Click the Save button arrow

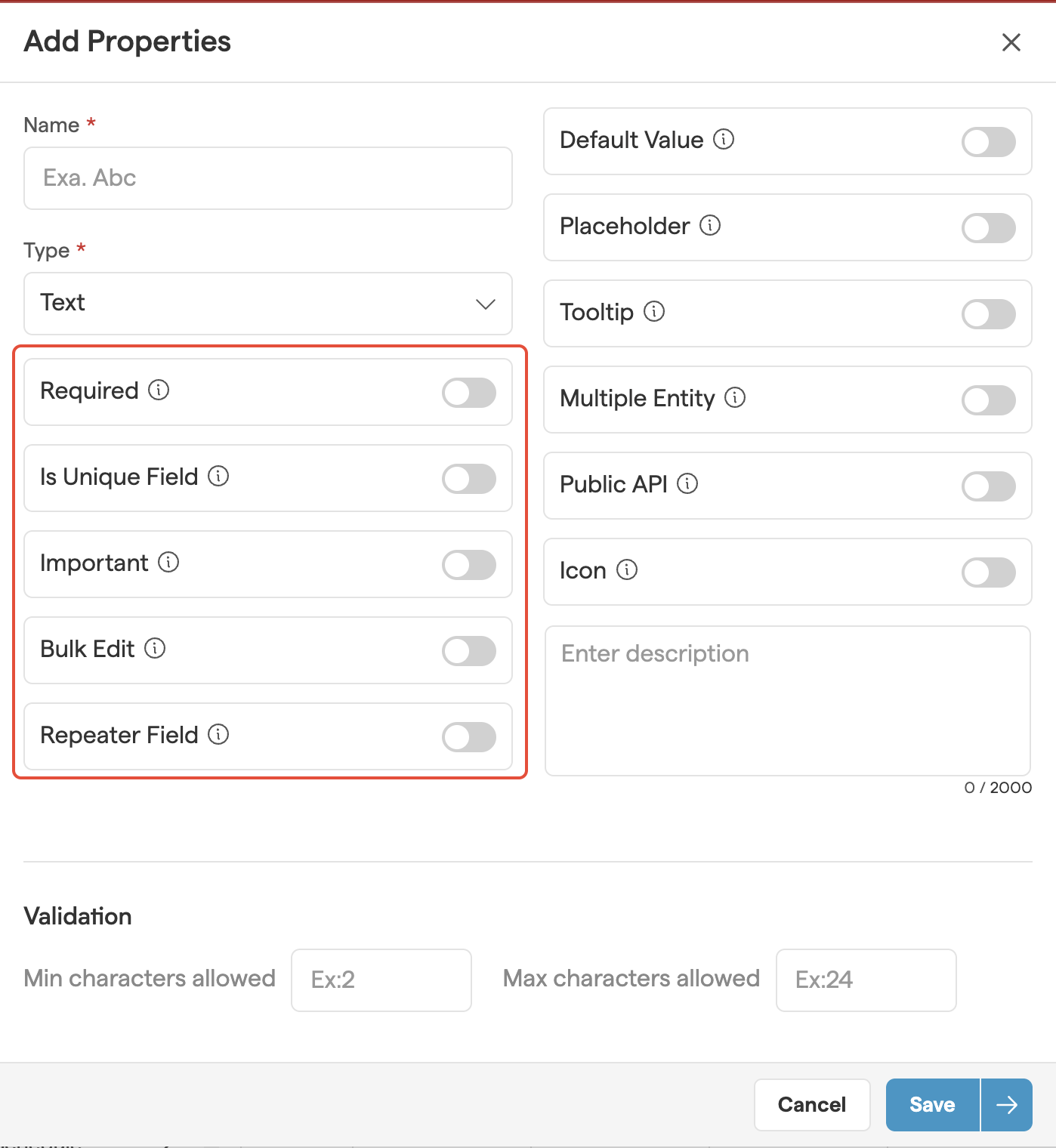[1007, 1105]
